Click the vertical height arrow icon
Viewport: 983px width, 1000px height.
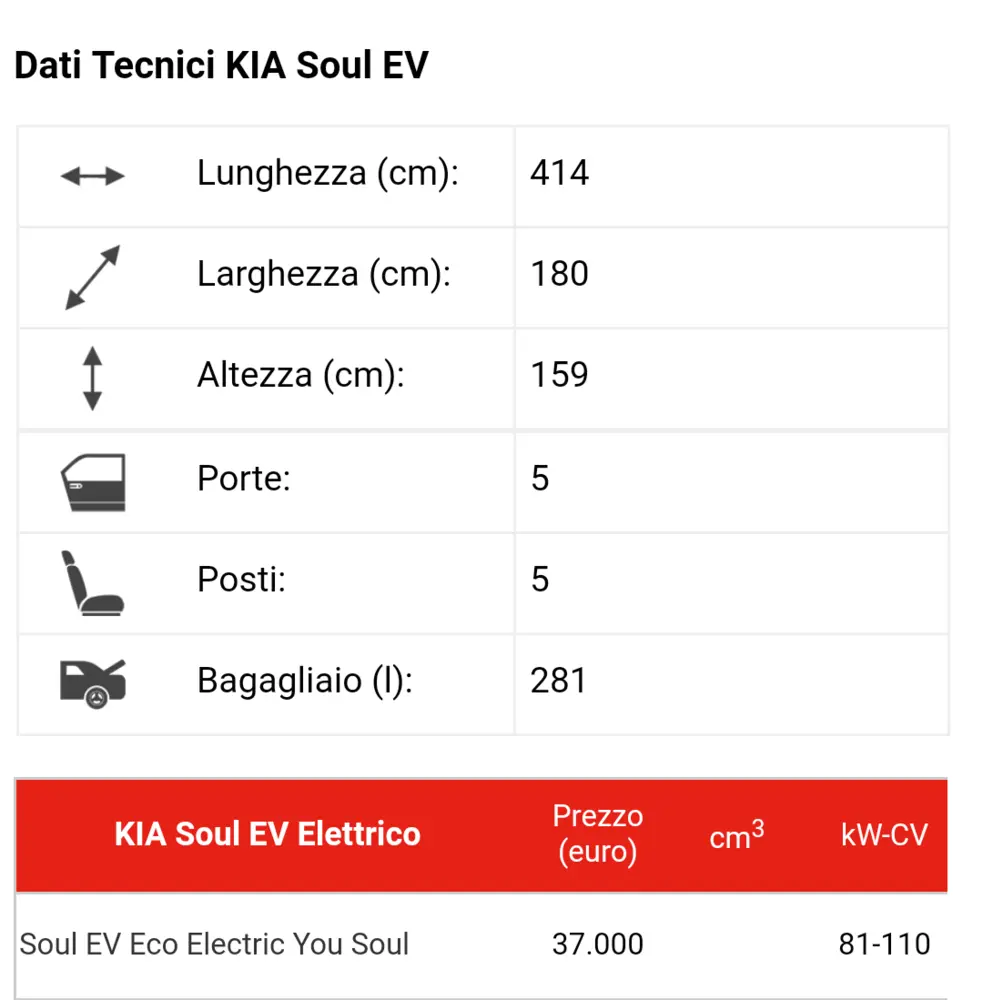pos(92,378)
